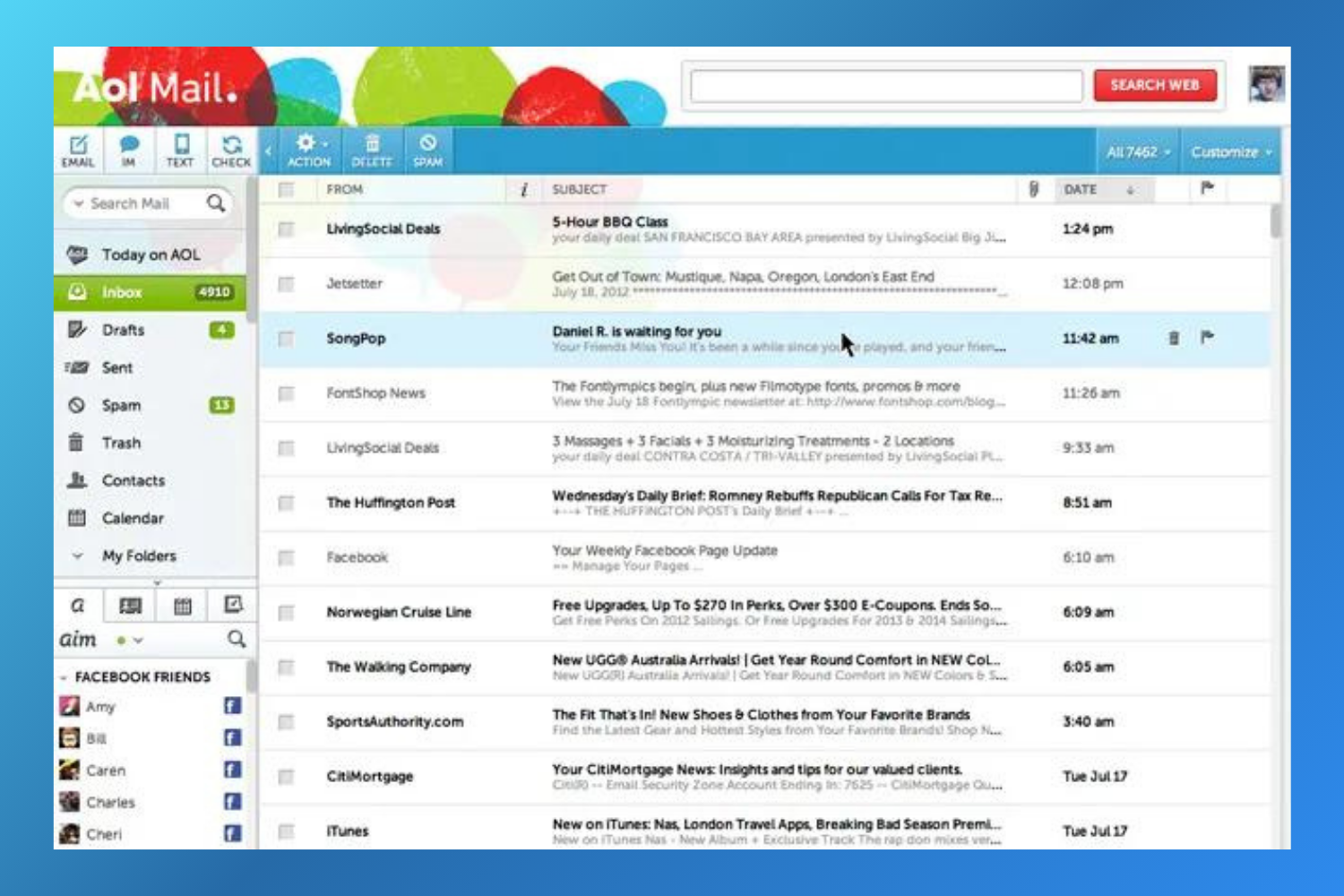Image resolution: width=1344 pixels, height=896 pixels.
Task: Mark as SPAM using toolbar icon
Action: [427, 151]
